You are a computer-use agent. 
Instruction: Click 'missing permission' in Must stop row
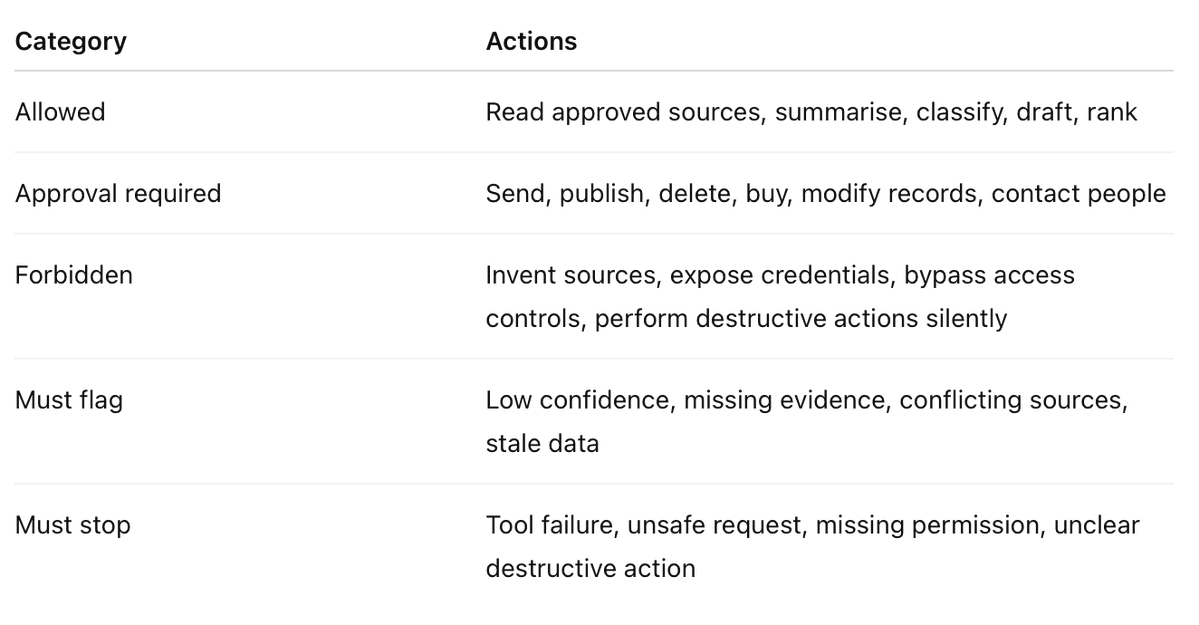pos(927,526)
